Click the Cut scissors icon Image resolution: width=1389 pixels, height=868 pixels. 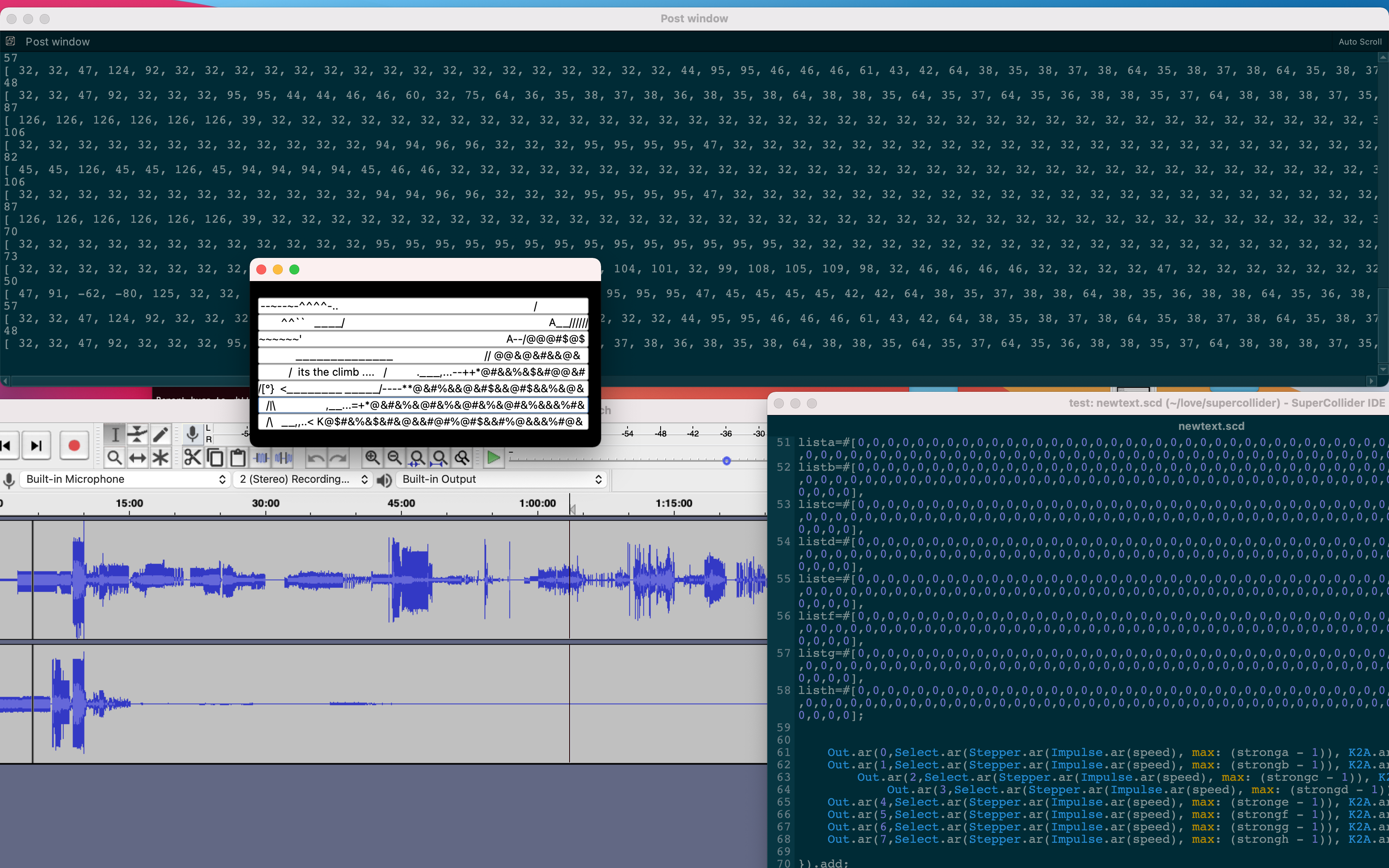pos(192,458)
